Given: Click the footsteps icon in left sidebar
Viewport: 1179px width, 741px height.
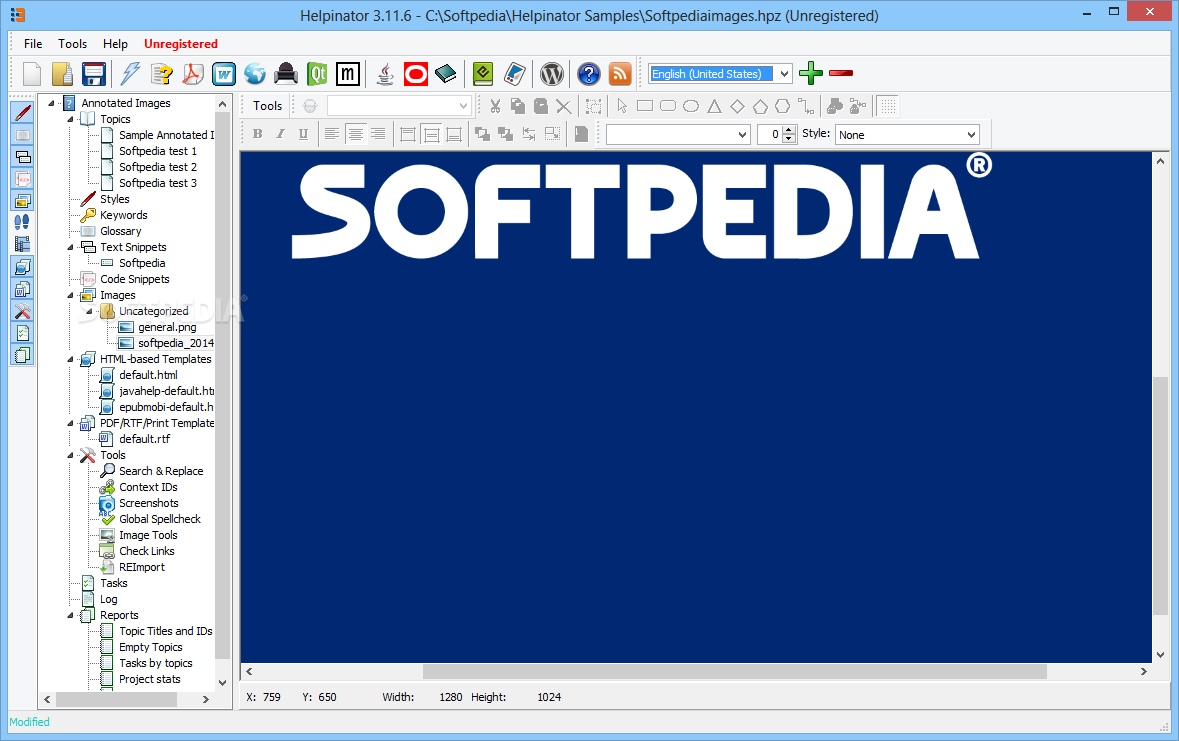Looking at the screenshot, I should click(x=23, y=222).
